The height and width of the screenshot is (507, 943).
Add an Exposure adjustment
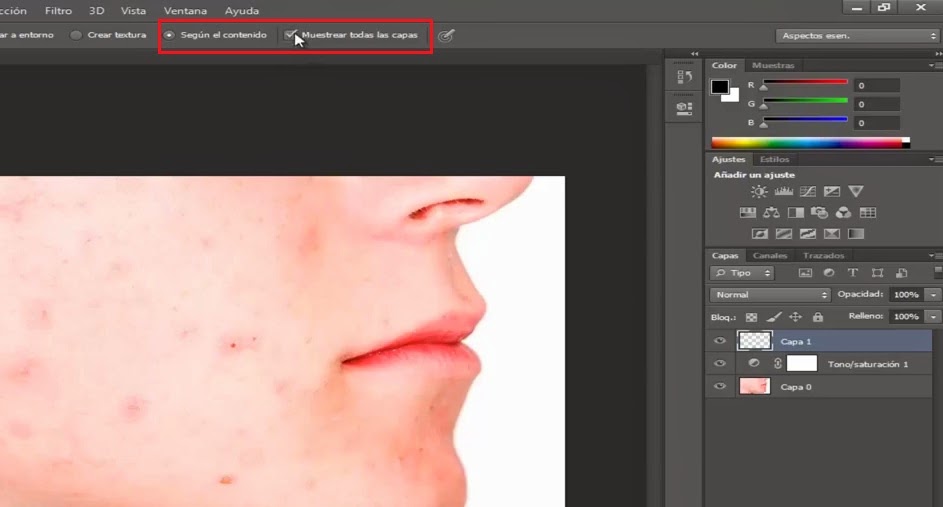[x=832, y=192]
